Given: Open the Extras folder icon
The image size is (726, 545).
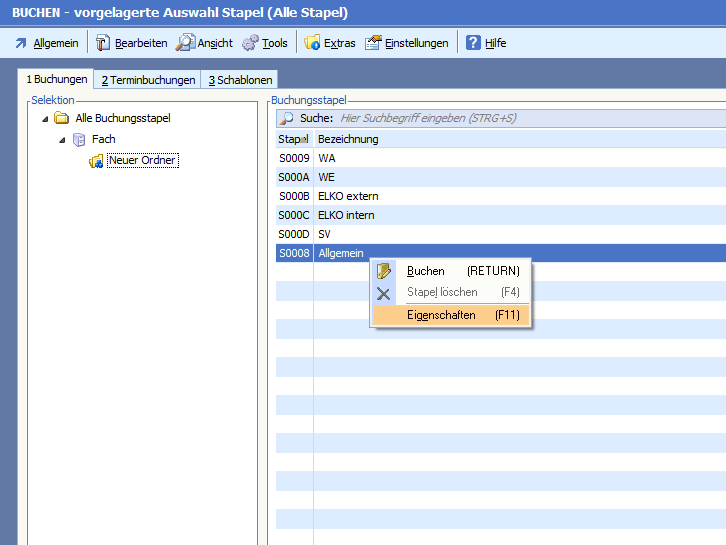Looking at the screenshot, I should pos(312,43).
